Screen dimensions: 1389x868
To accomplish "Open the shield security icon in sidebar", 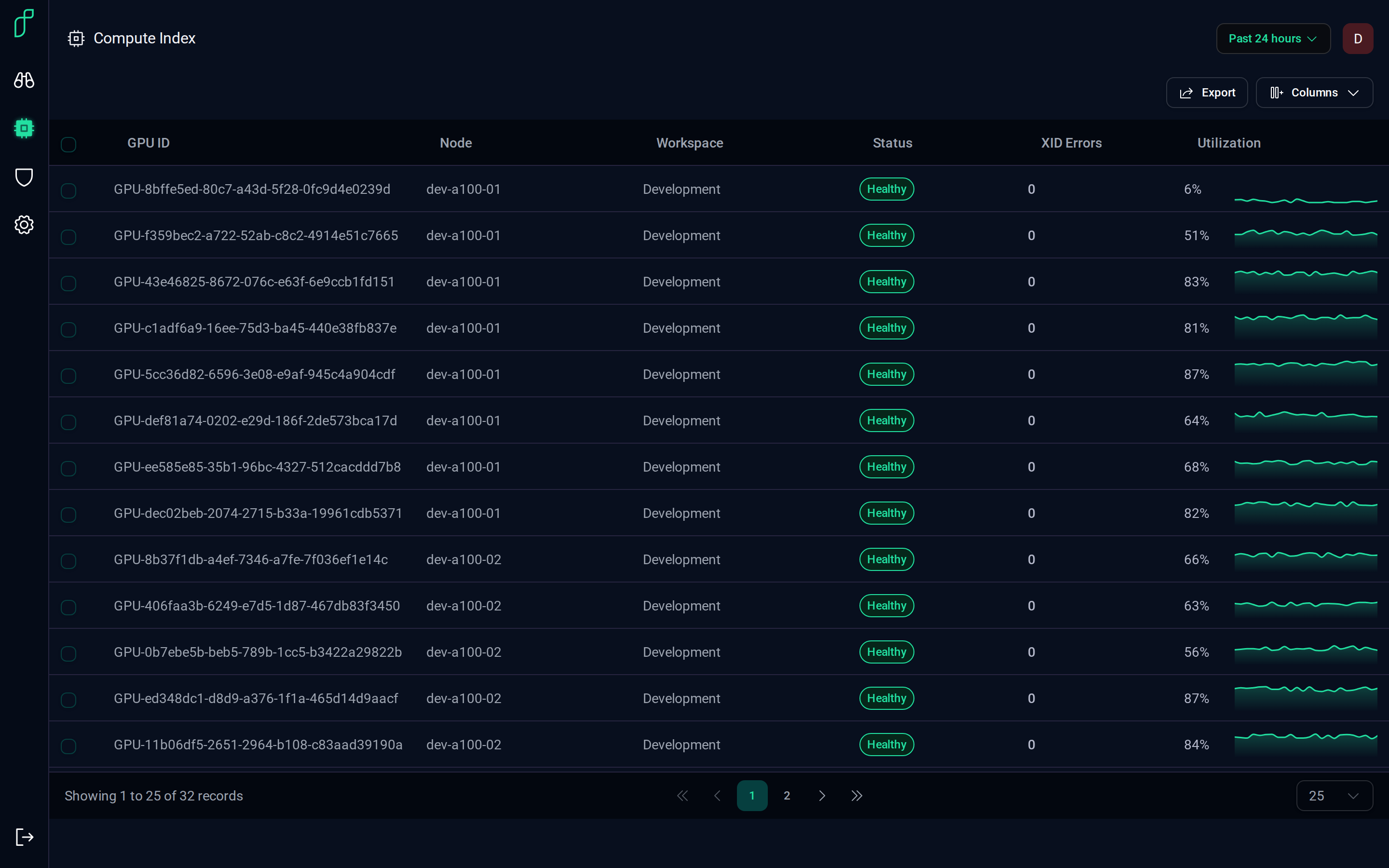I will 24,177.
